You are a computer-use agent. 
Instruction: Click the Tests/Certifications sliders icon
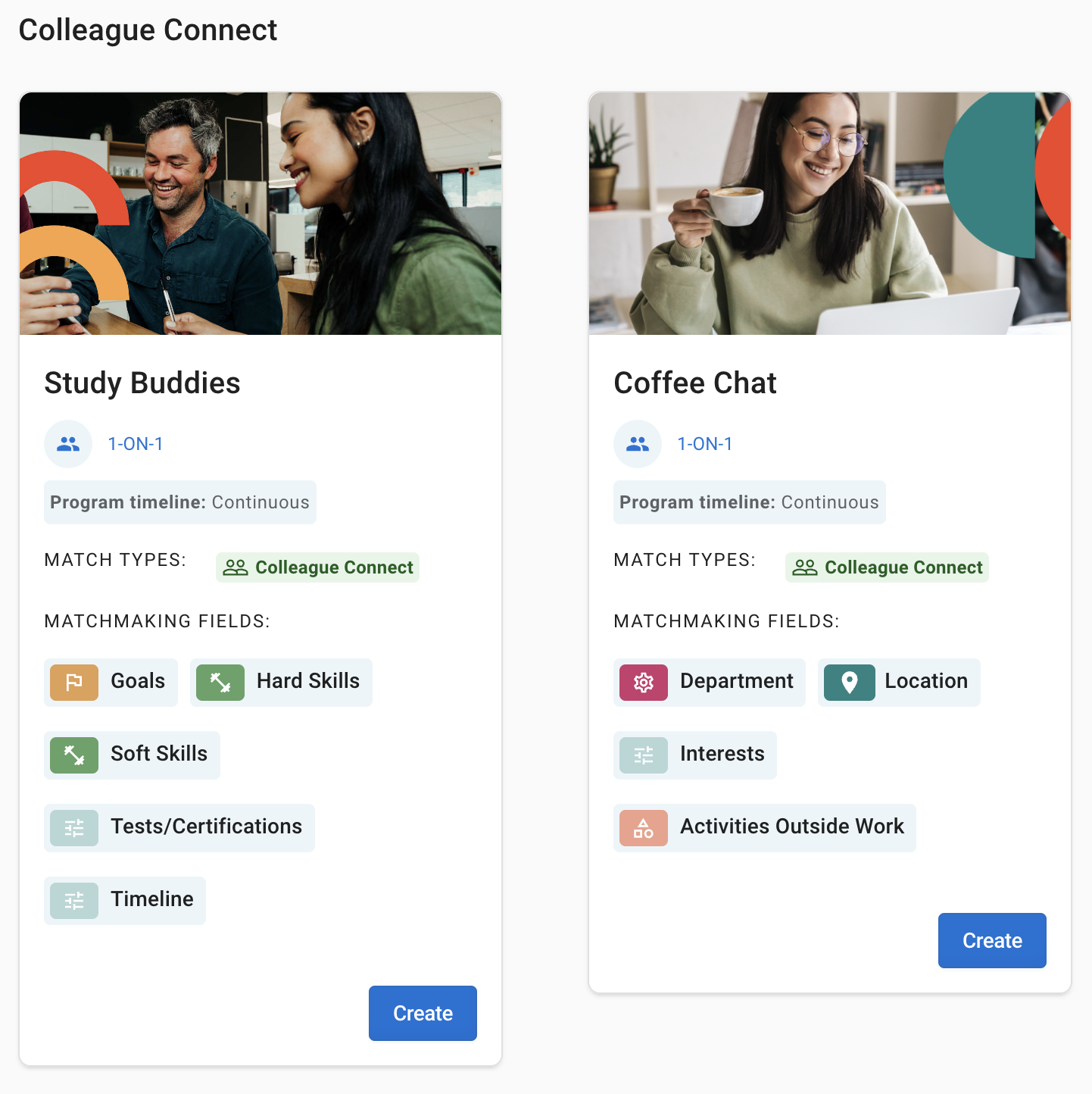[x=73, y=827]
